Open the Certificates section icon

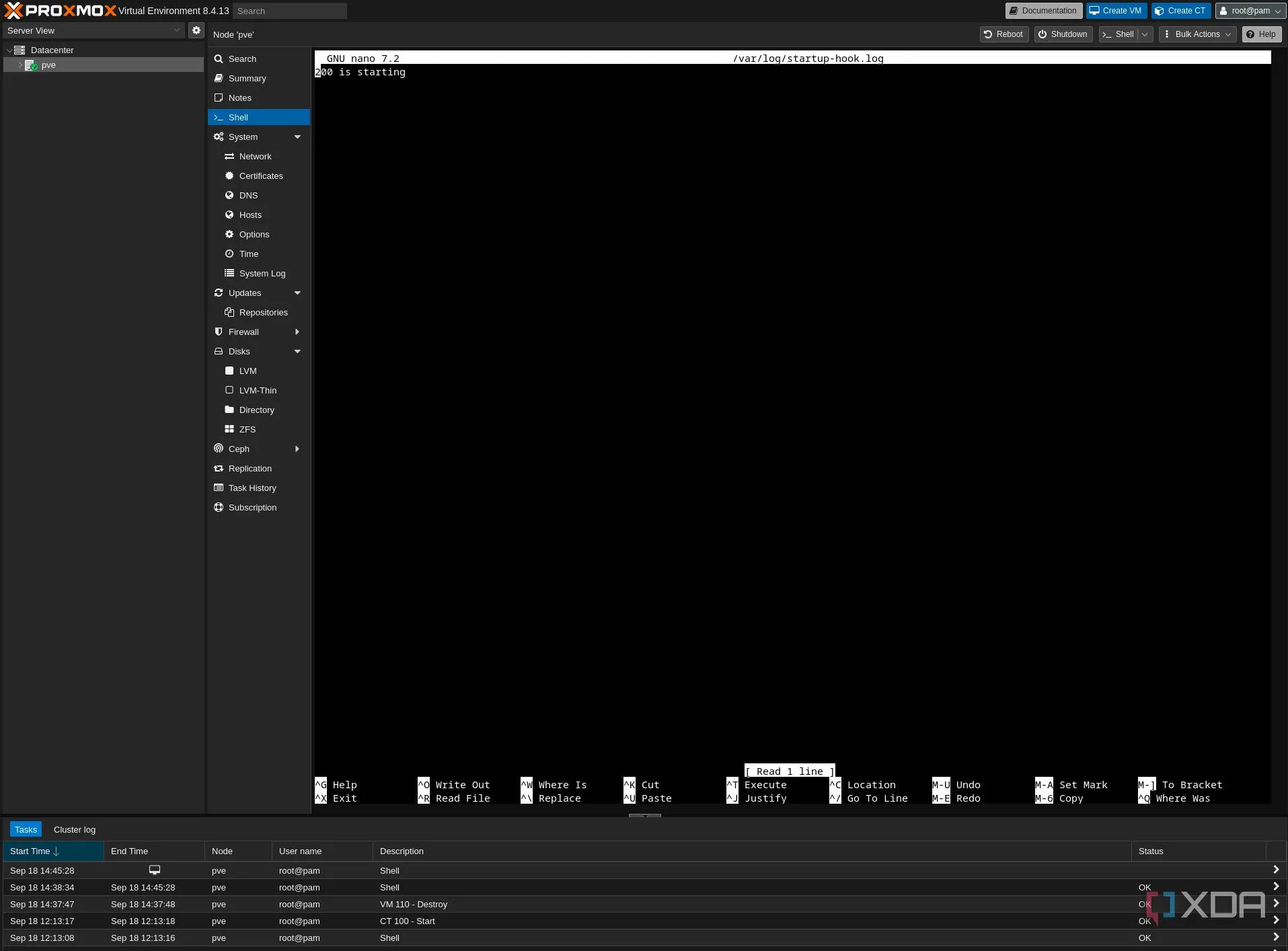[229, 176]
